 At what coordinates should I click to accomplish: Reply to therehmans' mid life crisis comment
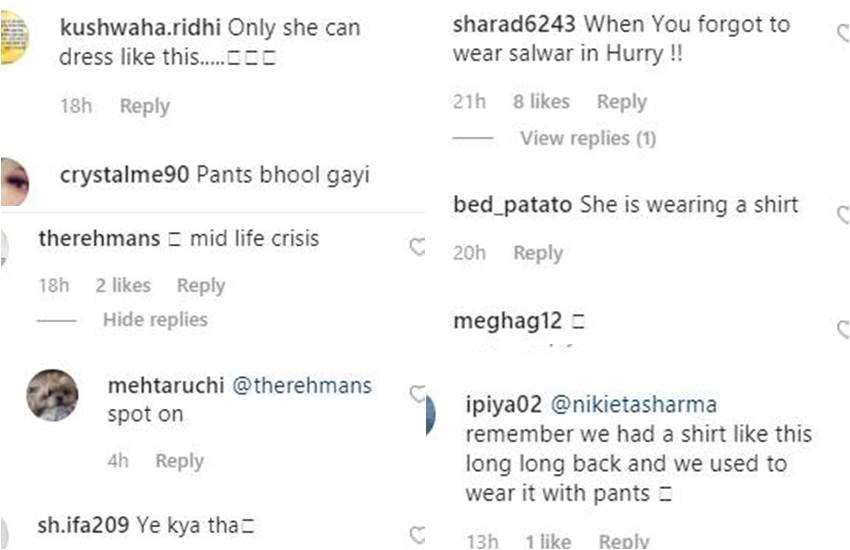coord(201,286)
